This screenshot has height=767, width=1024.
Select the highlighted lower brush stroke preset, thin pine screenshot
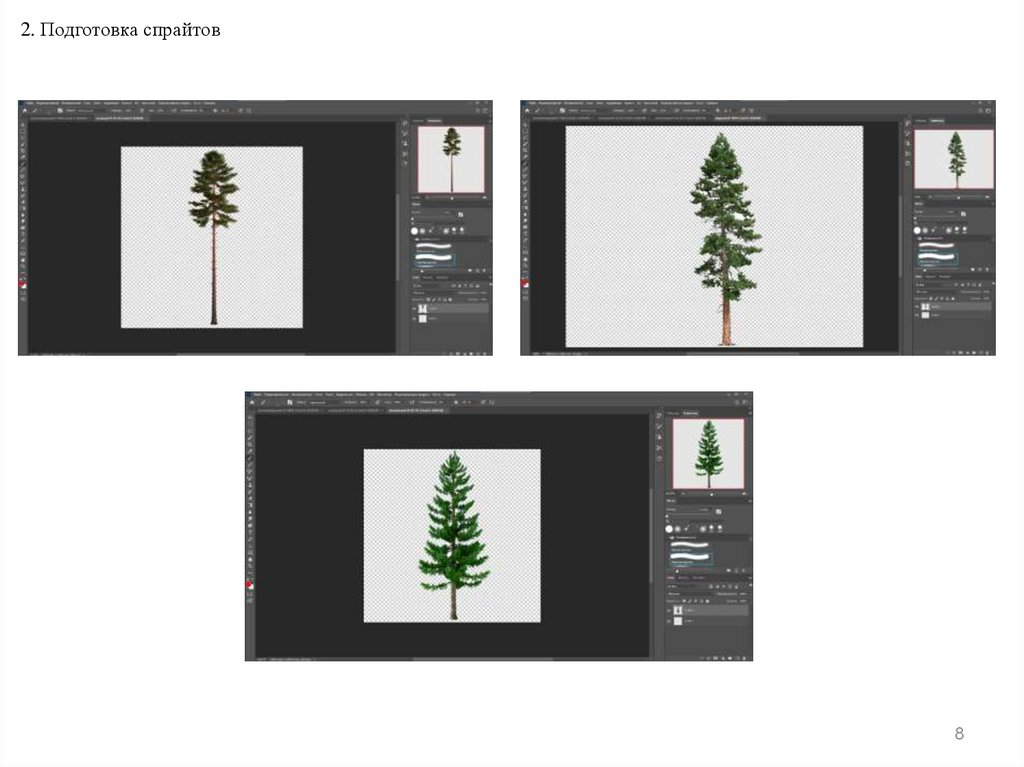(x=434, y=259)
